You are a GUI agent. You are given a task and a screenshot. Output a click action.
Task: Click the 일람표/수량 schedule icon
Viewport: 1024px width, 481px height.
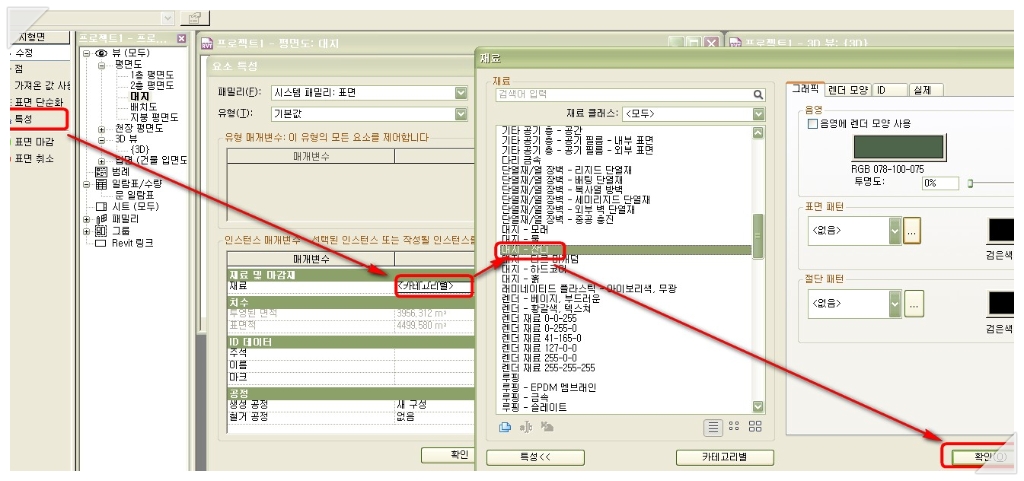pos(101,184)
